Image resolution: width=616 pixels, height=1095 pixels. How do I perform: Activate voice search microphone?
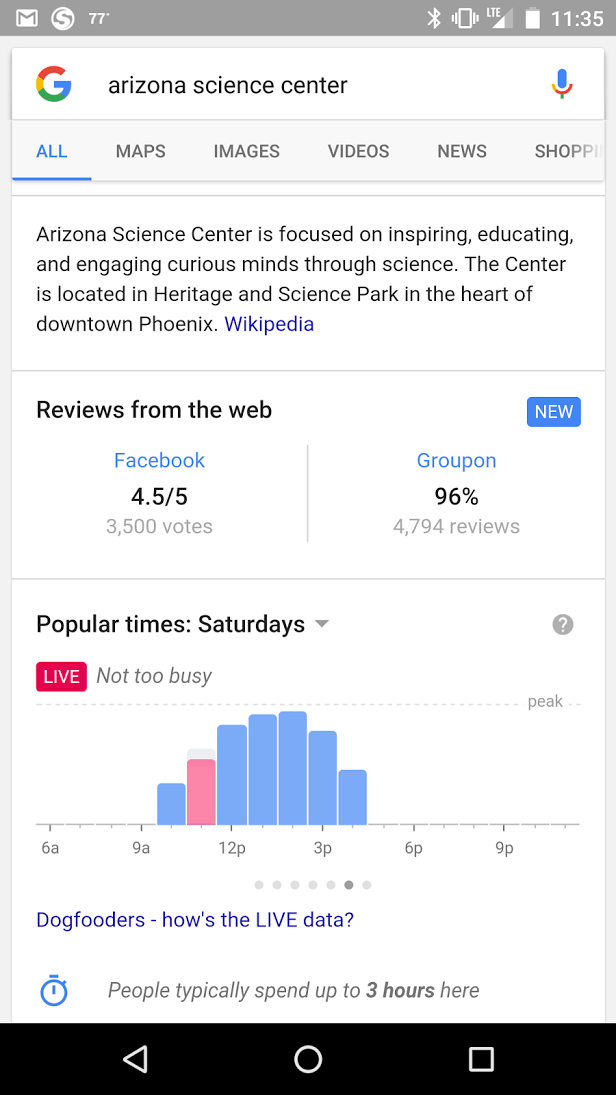click(x=562, y=85)
